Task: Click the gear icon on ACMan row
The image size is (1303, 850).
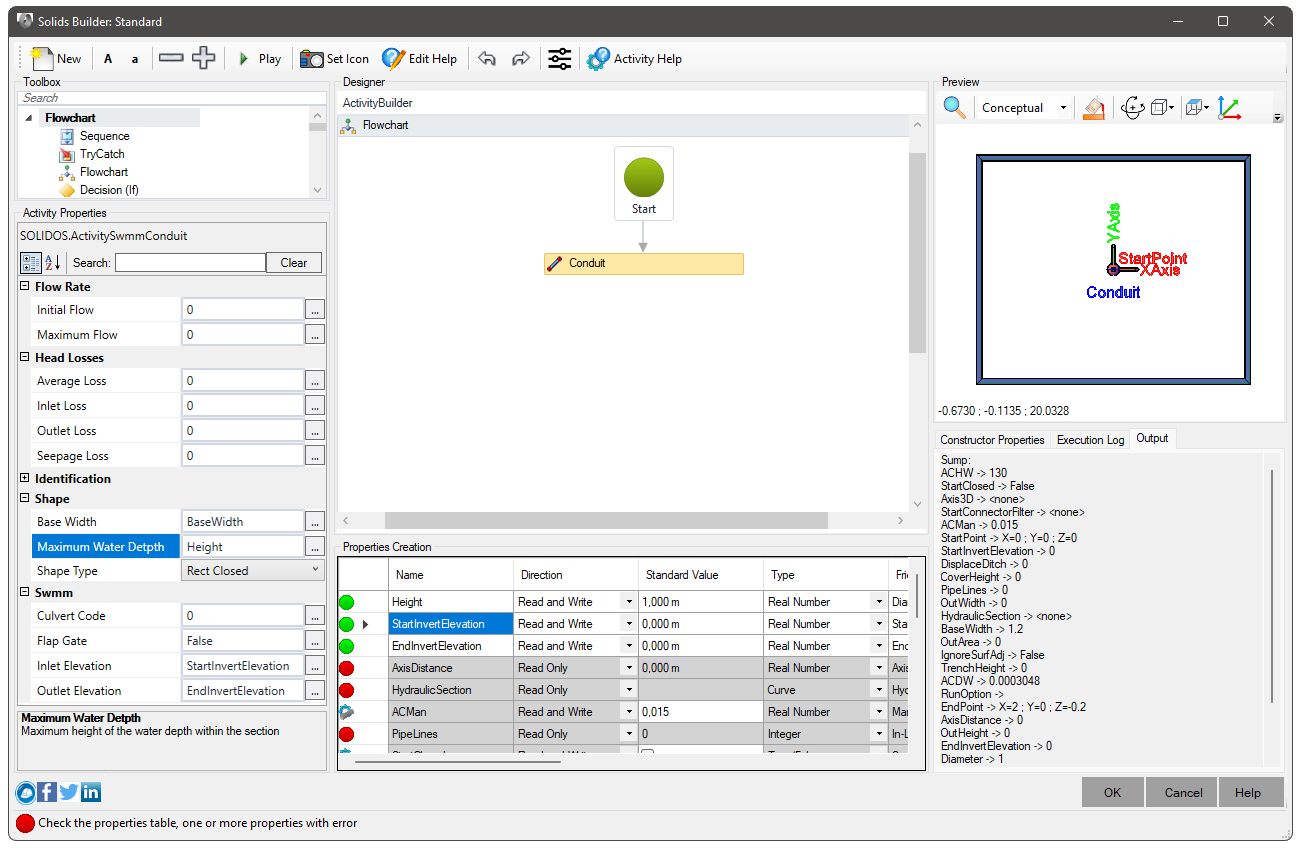Action: click(x=347, y=712)
